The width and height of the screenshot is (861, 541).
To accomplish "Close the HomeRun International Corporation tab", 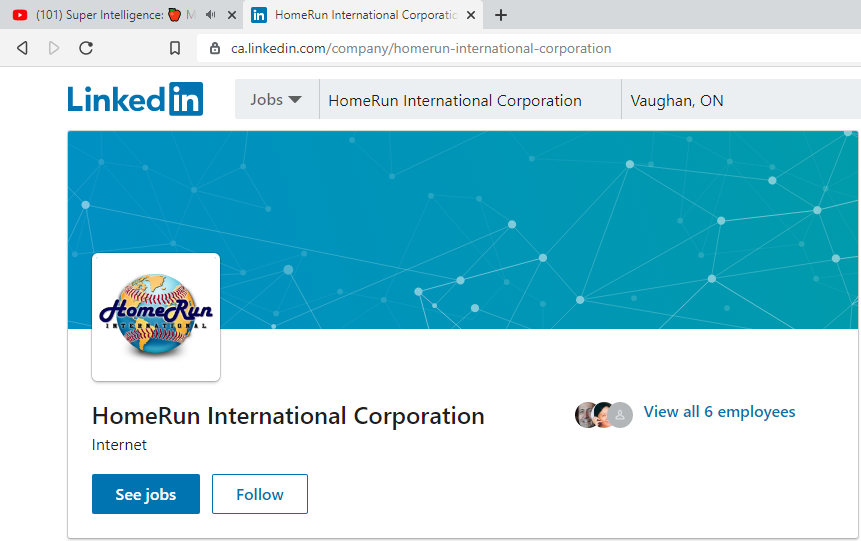I will coord(471,15).
